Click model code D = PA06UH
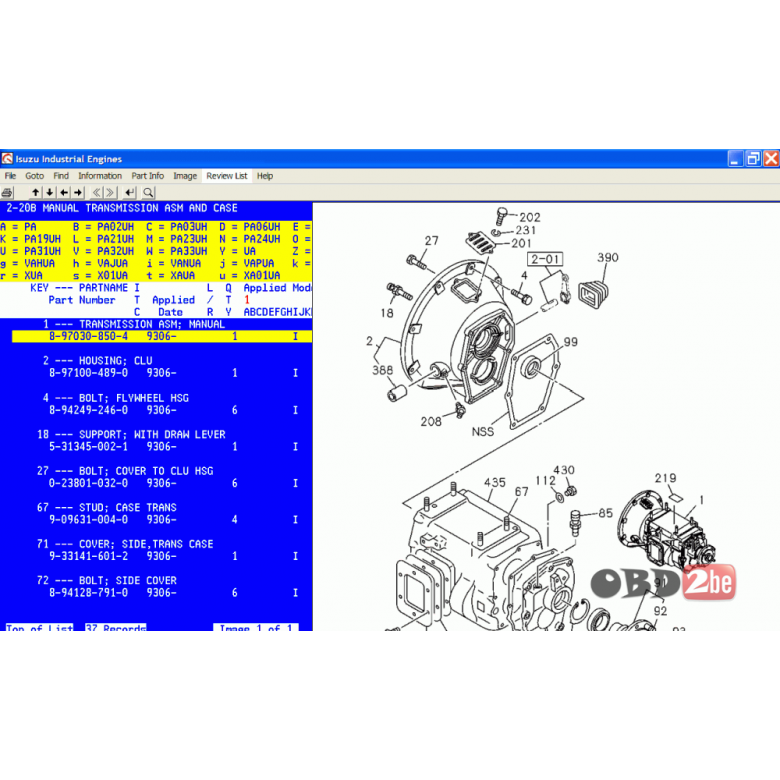This screenshot has height=780, width=780. click(250, 227)
